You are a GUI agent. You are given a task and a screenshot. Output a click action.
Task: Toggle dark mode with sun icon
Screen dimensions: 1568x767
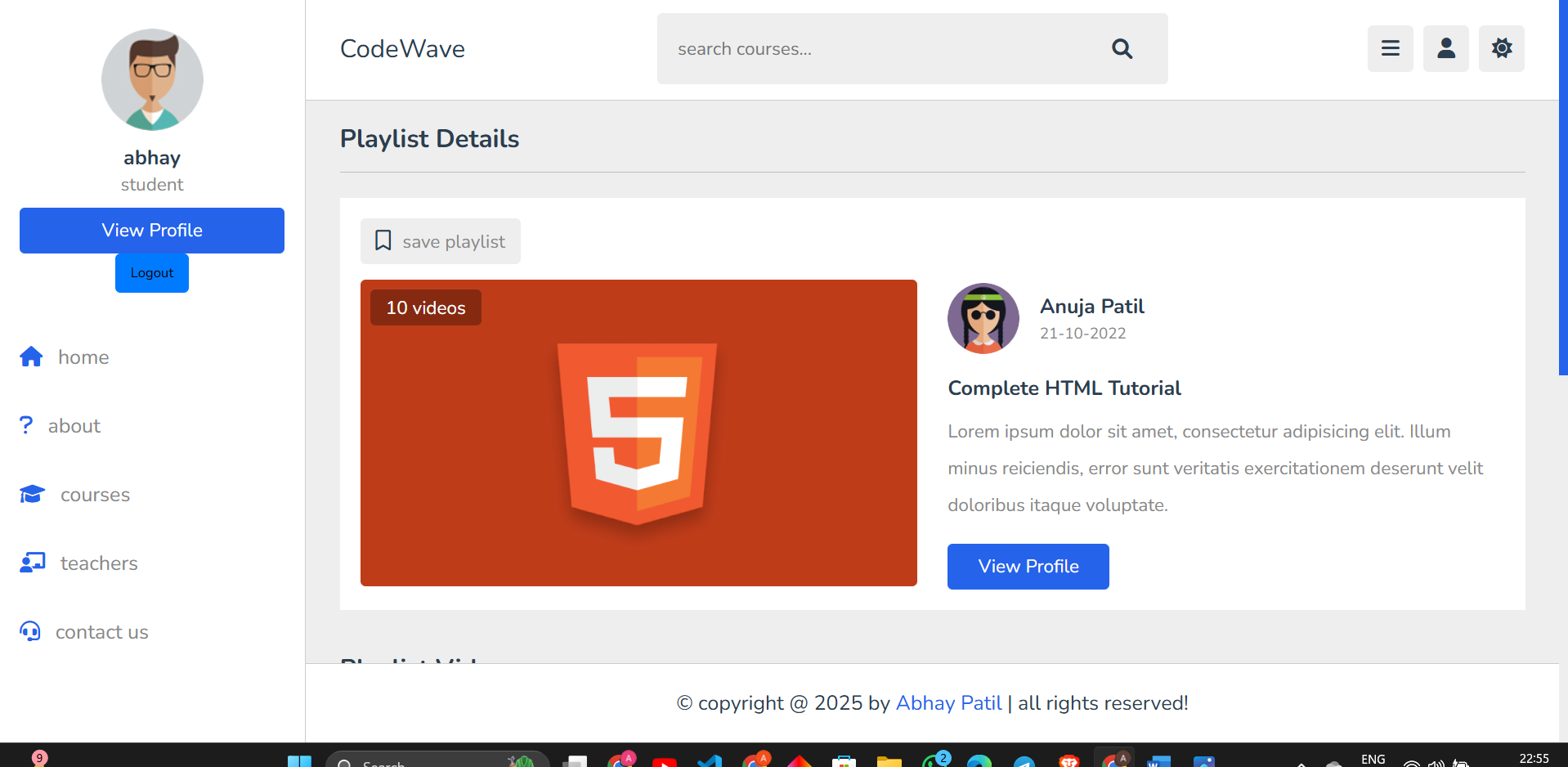pyautogui.click(x=1501, y=49)
